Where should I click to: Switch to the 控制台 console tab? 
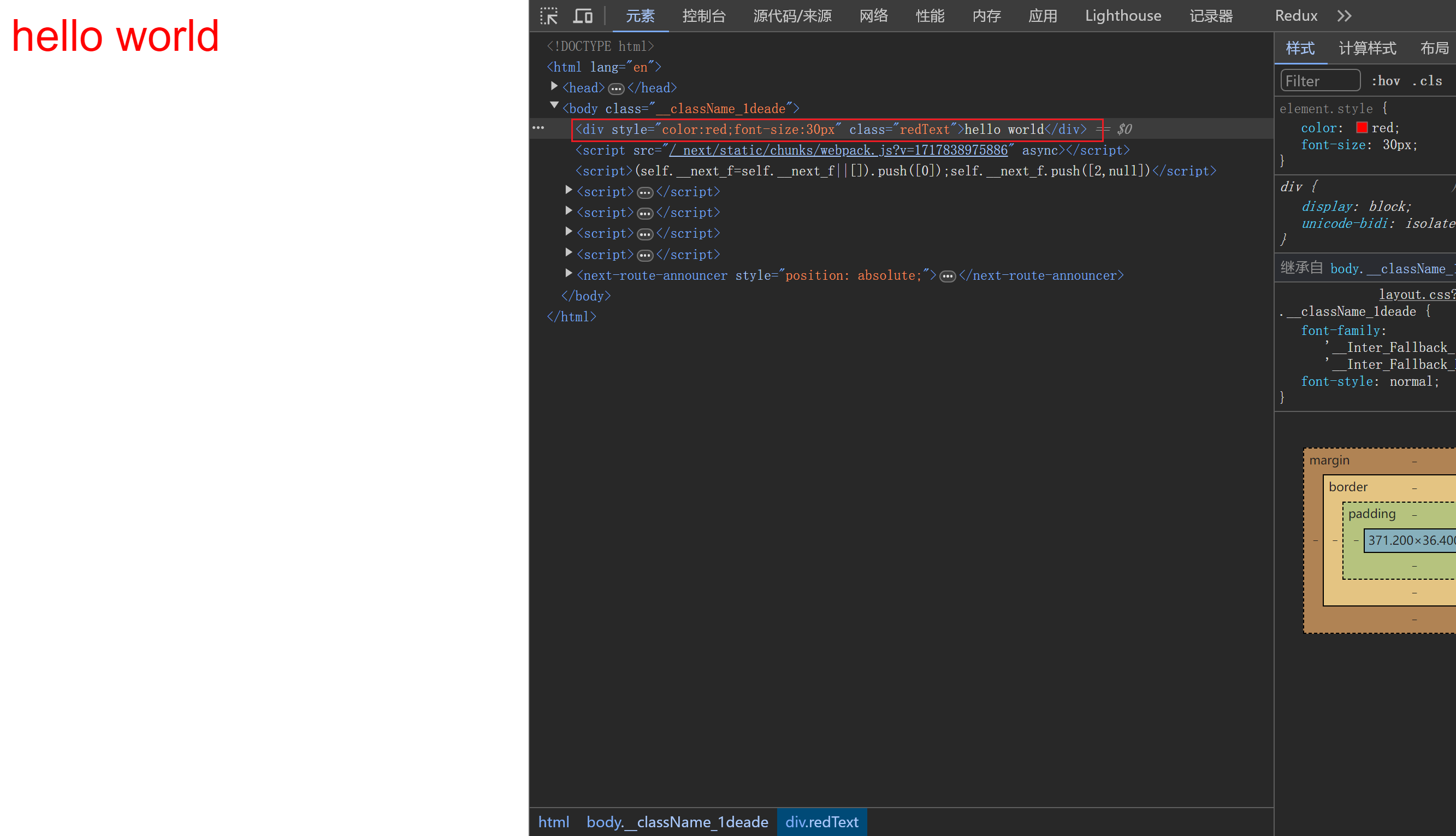[703, 16]
